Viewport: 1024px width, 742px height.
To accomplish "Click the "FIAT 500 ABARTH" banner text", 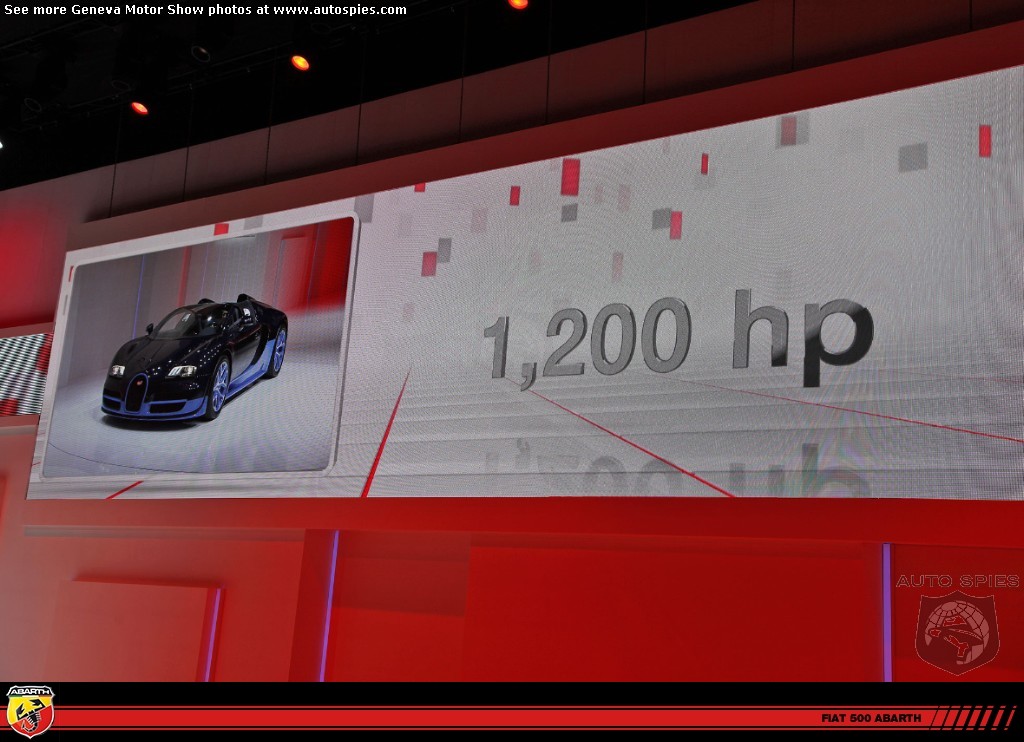I will (871, 718).
